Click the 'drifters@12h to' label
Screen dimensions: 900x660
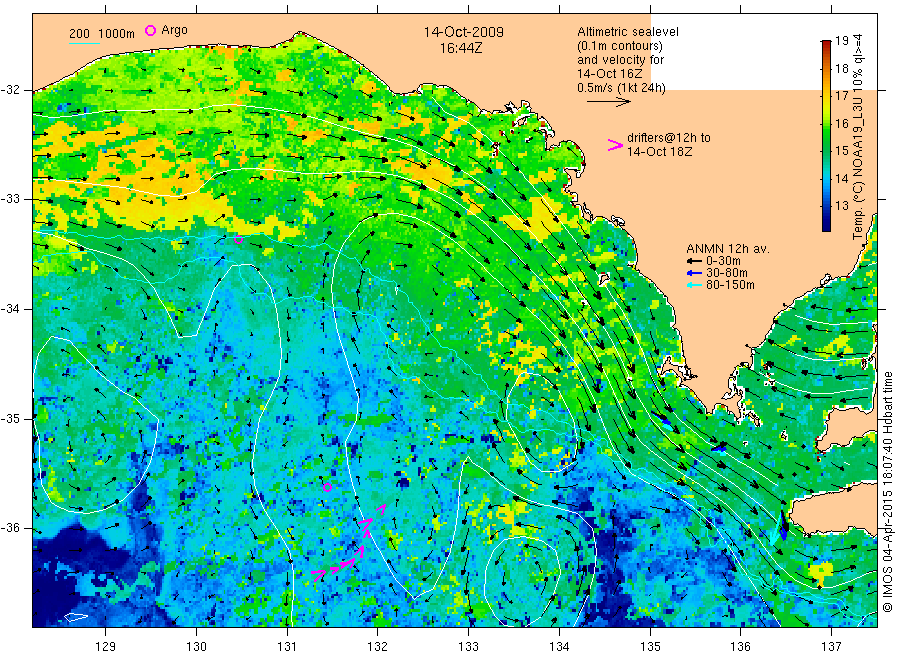click(669, 138)
